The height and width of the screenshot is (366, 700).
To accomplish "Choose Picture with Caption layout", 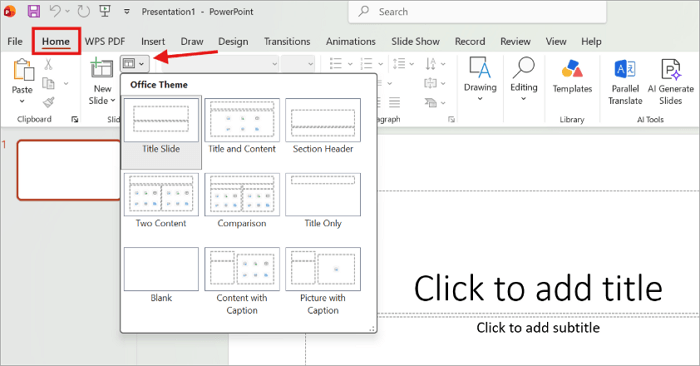I will [x=323, y=282].
